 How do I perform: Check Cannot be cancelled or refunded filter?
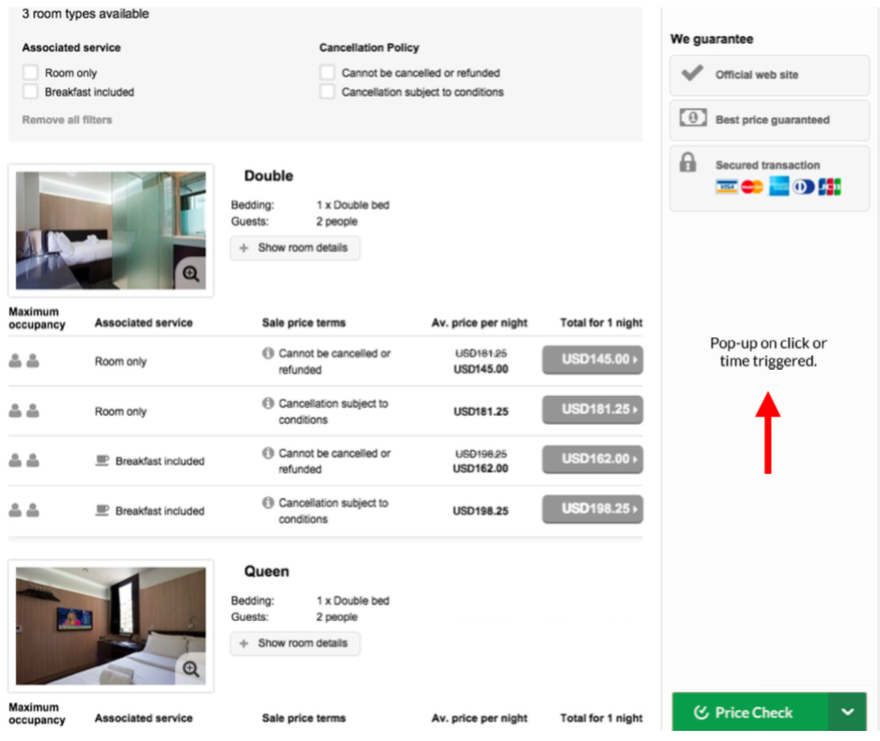click(327, 73)
